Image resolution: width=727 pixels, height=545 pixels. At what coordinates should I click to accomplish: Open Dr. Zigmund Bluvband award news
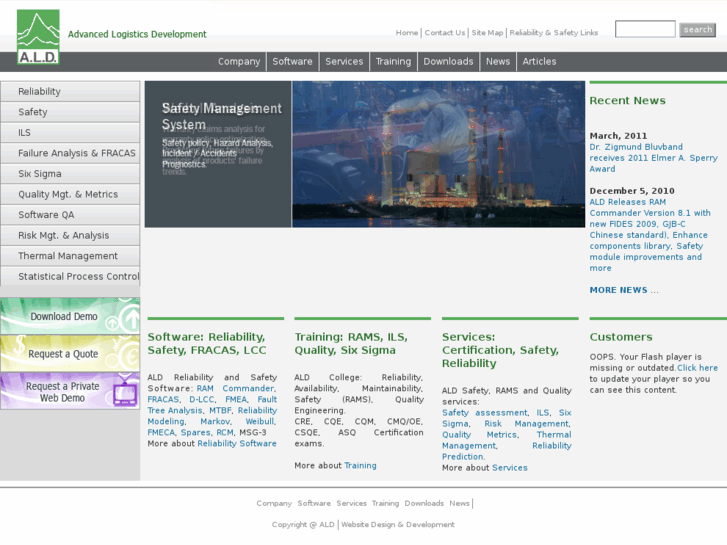pyautogui.click(x=653, y=158)
